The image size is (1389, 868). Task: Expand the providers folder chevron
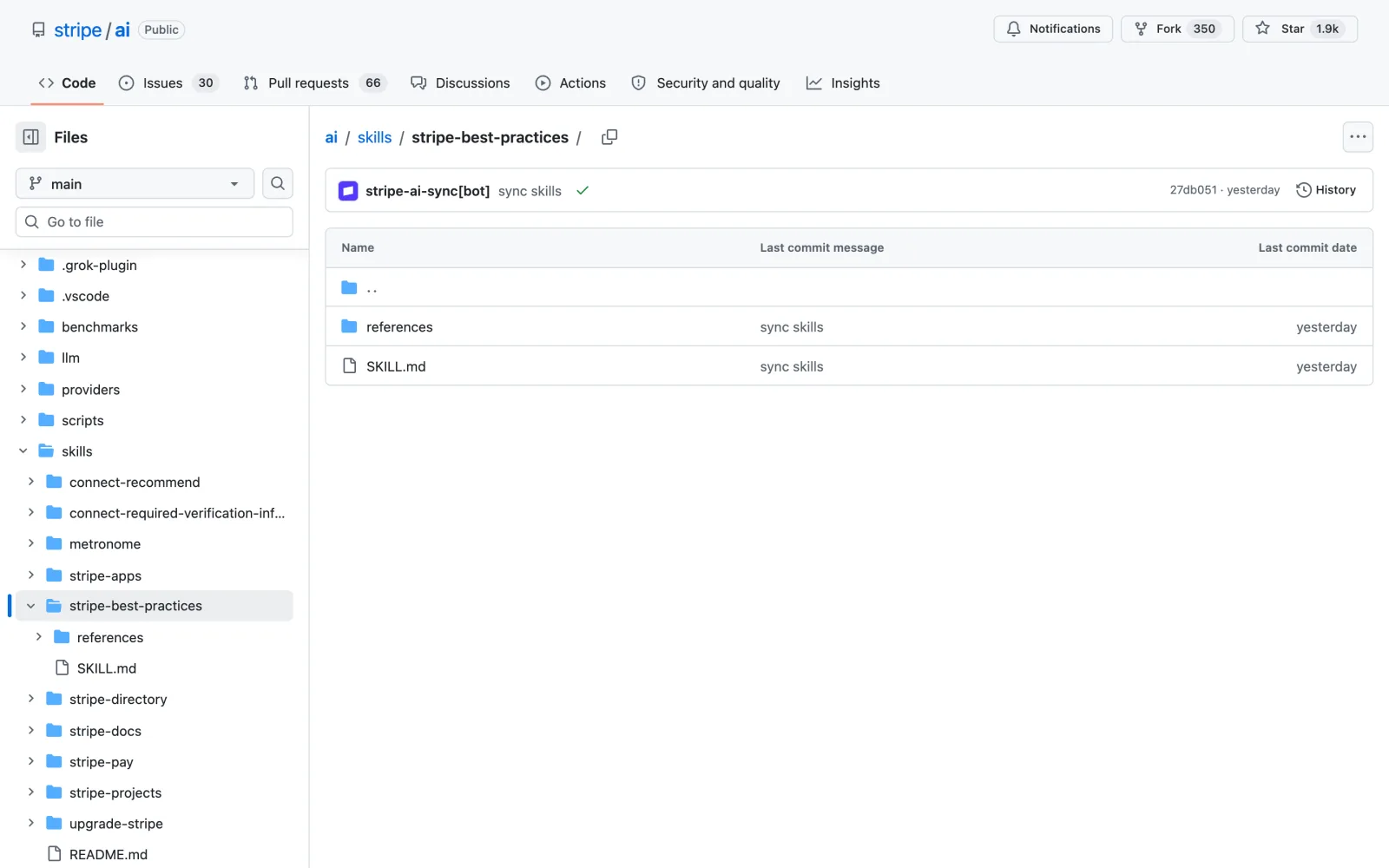pos(23,389)
